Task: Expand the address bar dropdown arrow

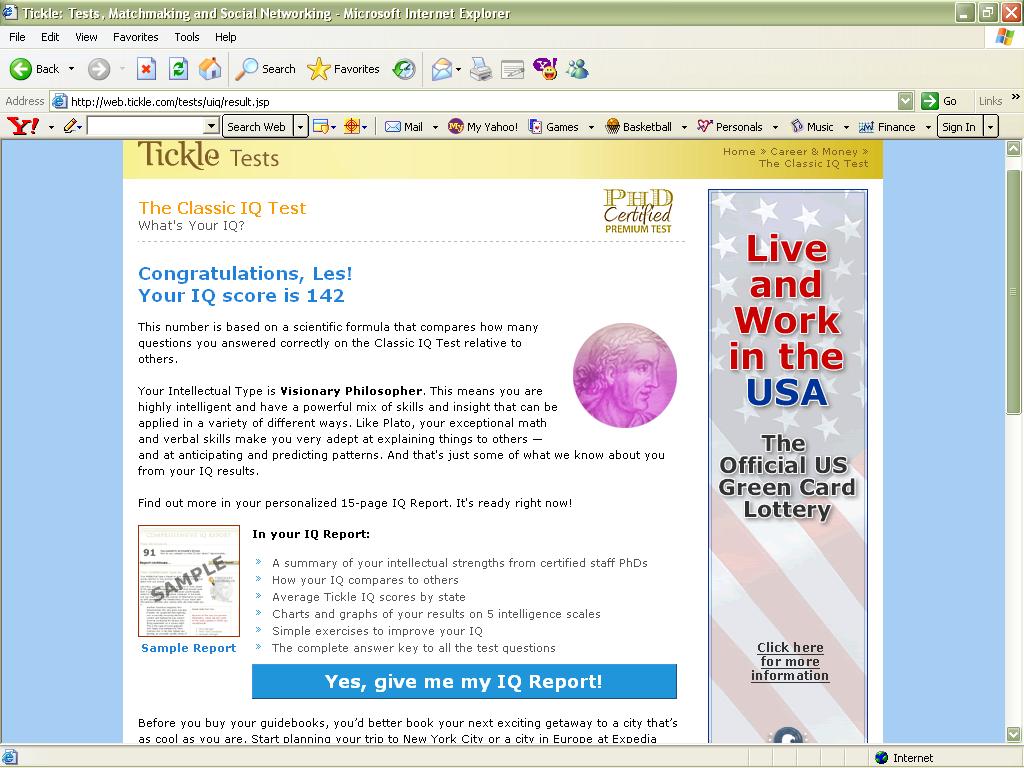Action: [905, 101]
